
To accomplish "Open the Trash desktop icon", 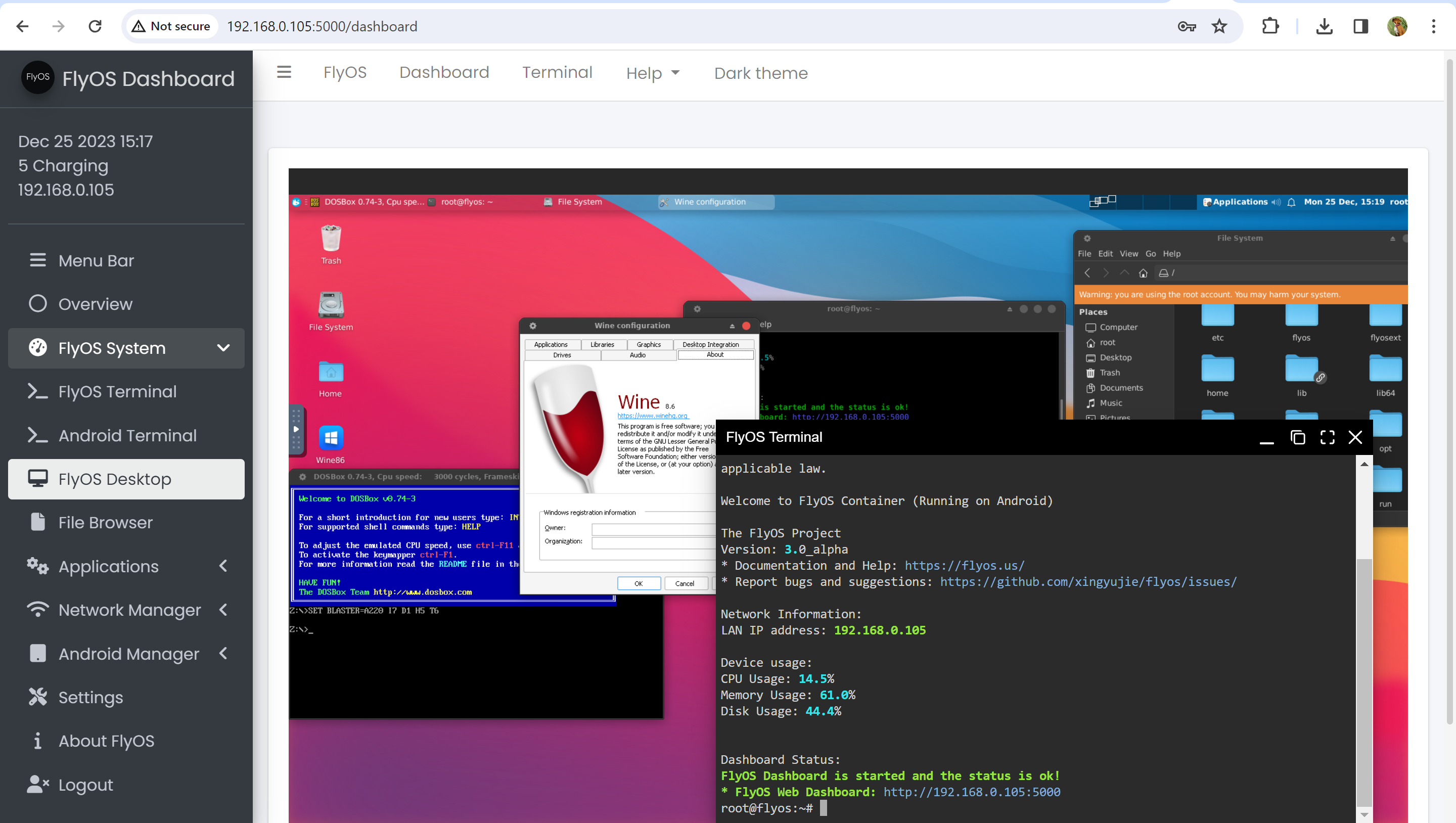I will tap(331, 239).
